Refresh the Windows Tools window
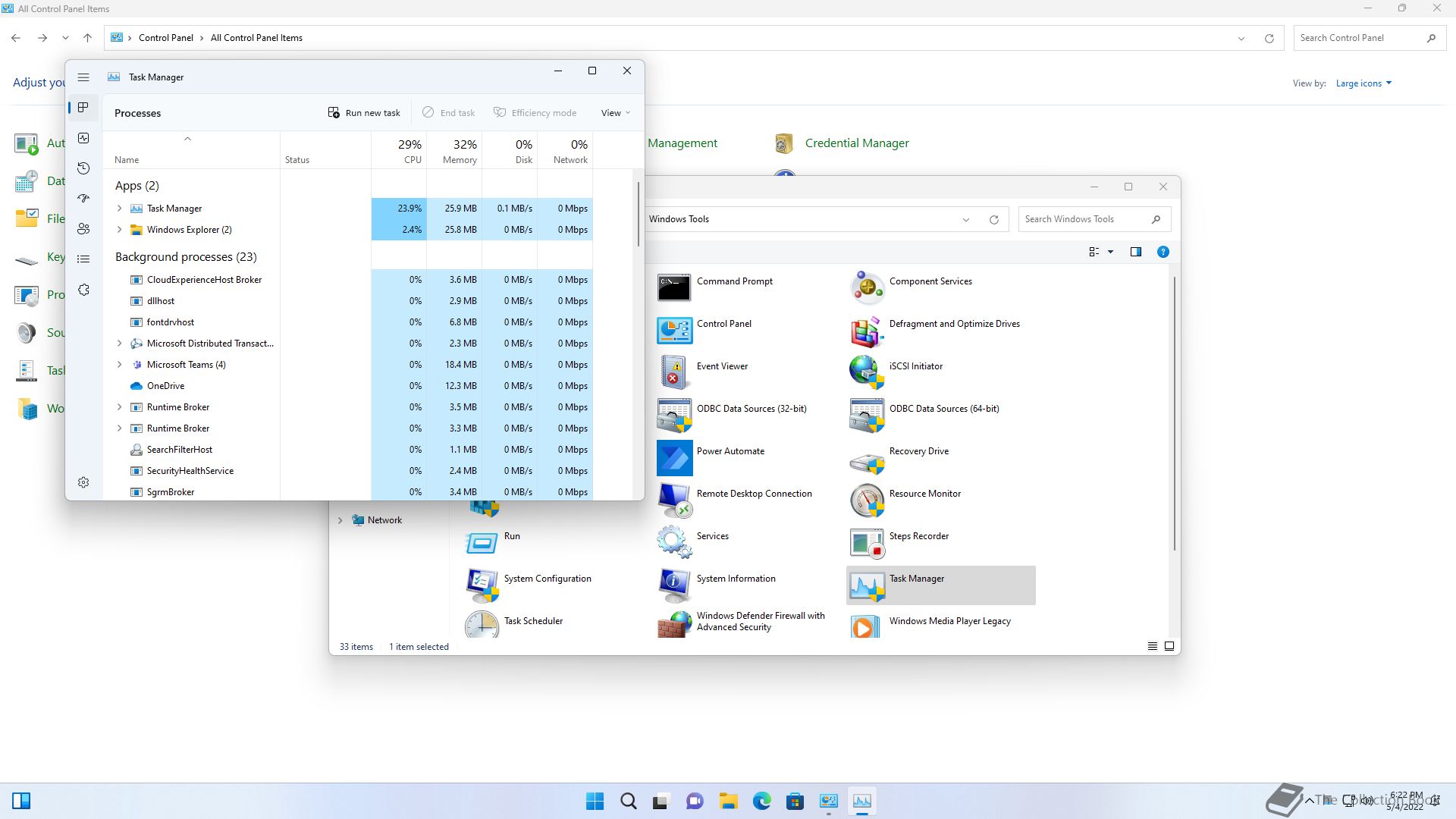This screenshot has width=1456, height=819. tap(993, 219)
